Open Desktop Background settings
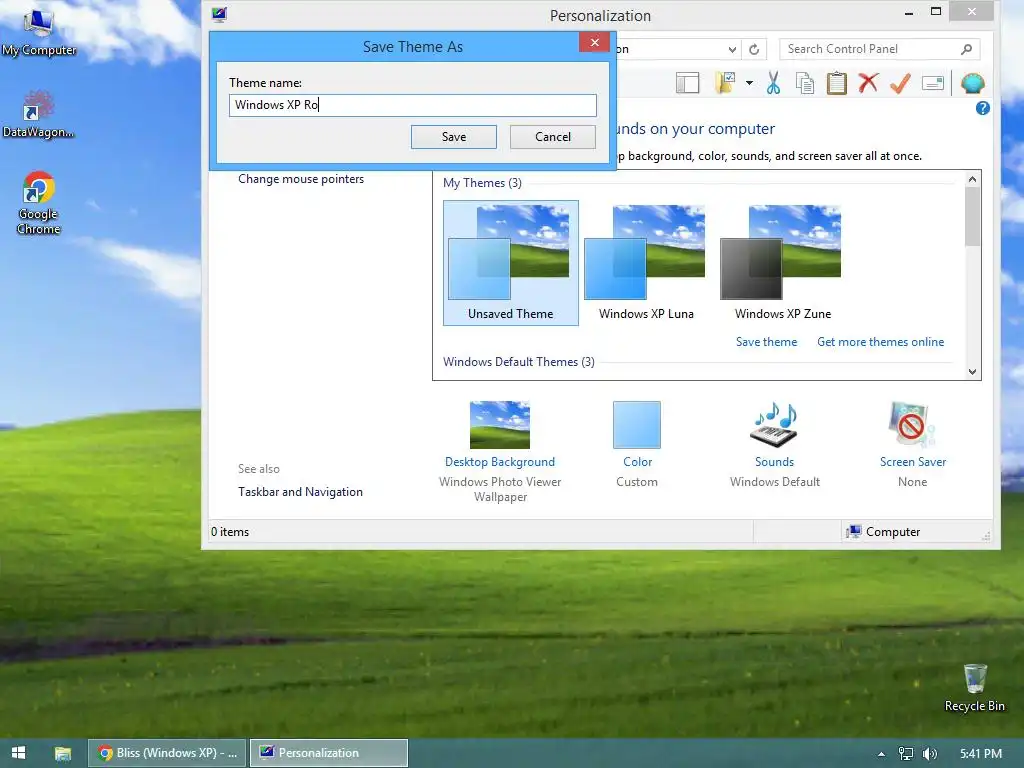 coord(500,425)
